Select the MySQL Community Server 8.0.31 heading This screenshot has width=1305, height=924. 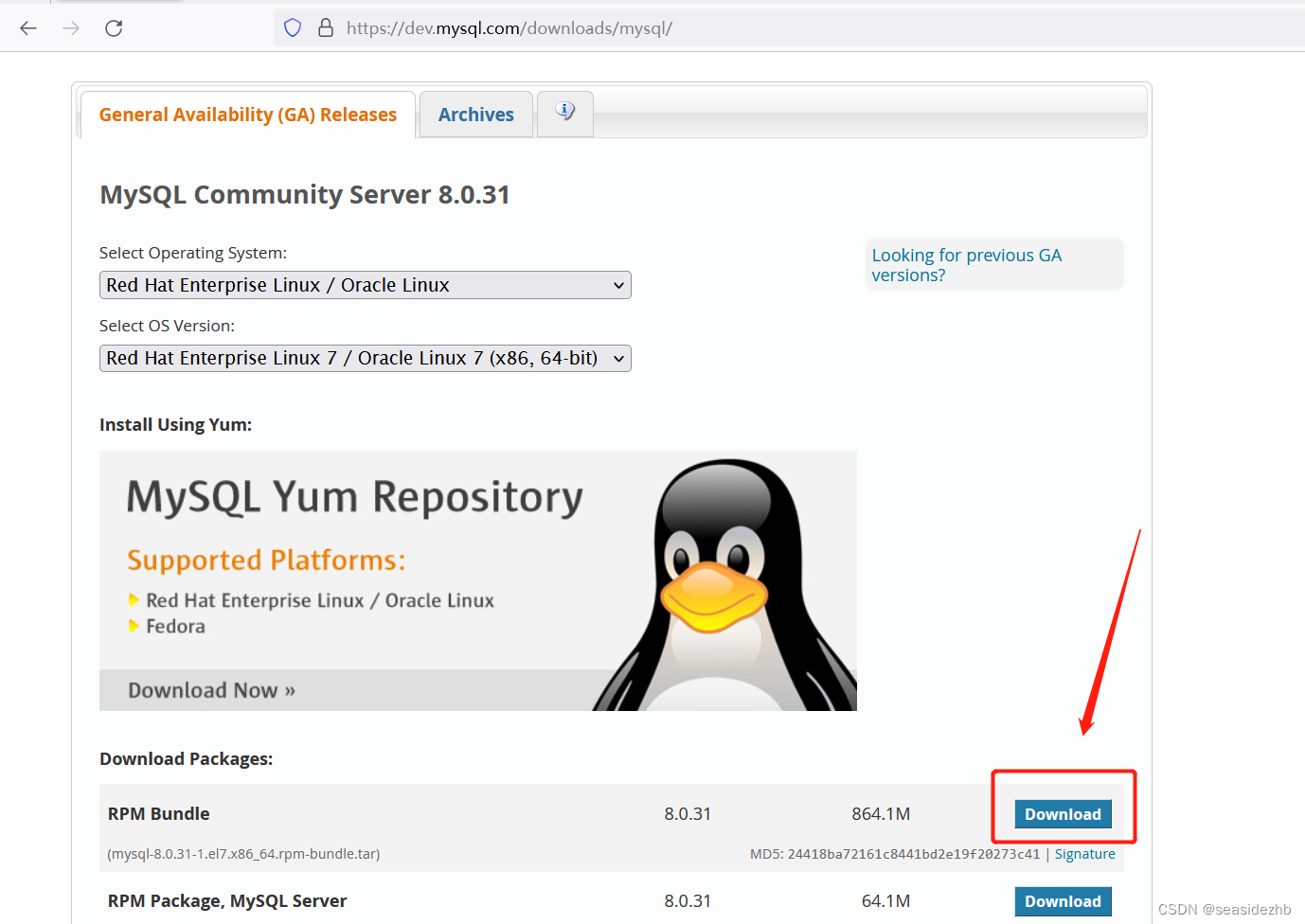pyautogui.click(x=305, y=195)
